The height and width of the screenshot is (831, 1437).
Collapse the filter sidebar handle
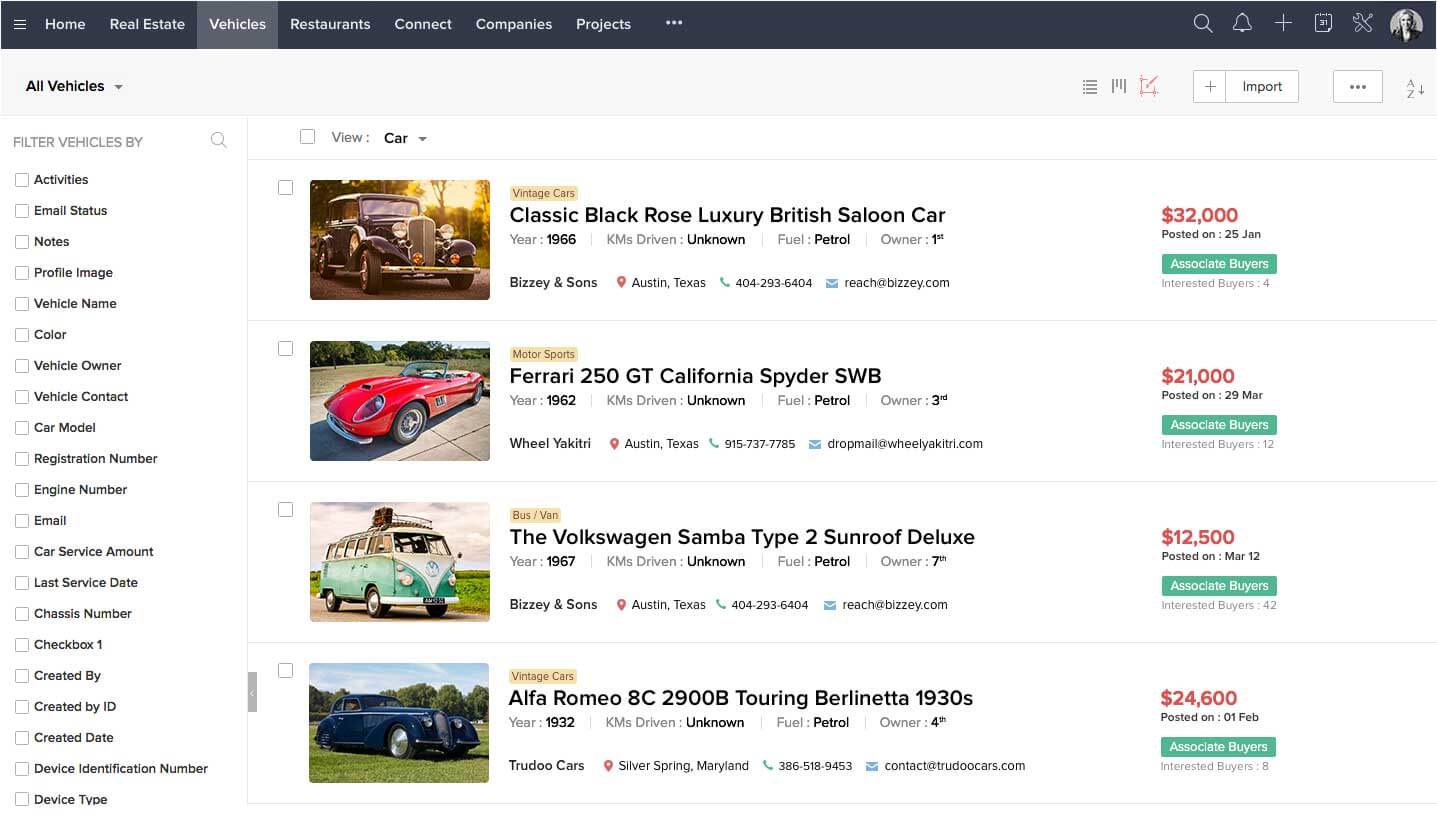pos(252,692)
